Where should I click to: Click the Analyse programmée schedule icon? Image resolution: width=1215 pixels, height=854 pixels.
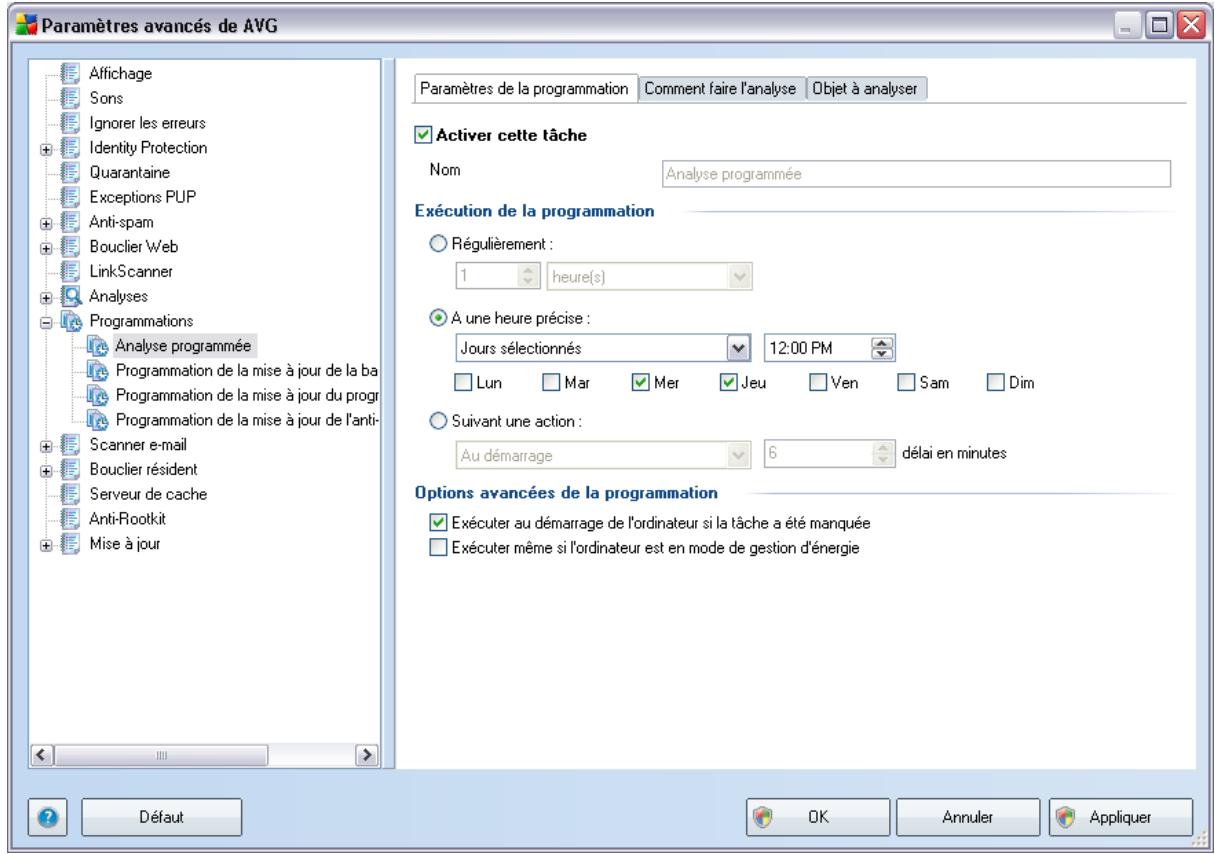[x=98, y=346]
